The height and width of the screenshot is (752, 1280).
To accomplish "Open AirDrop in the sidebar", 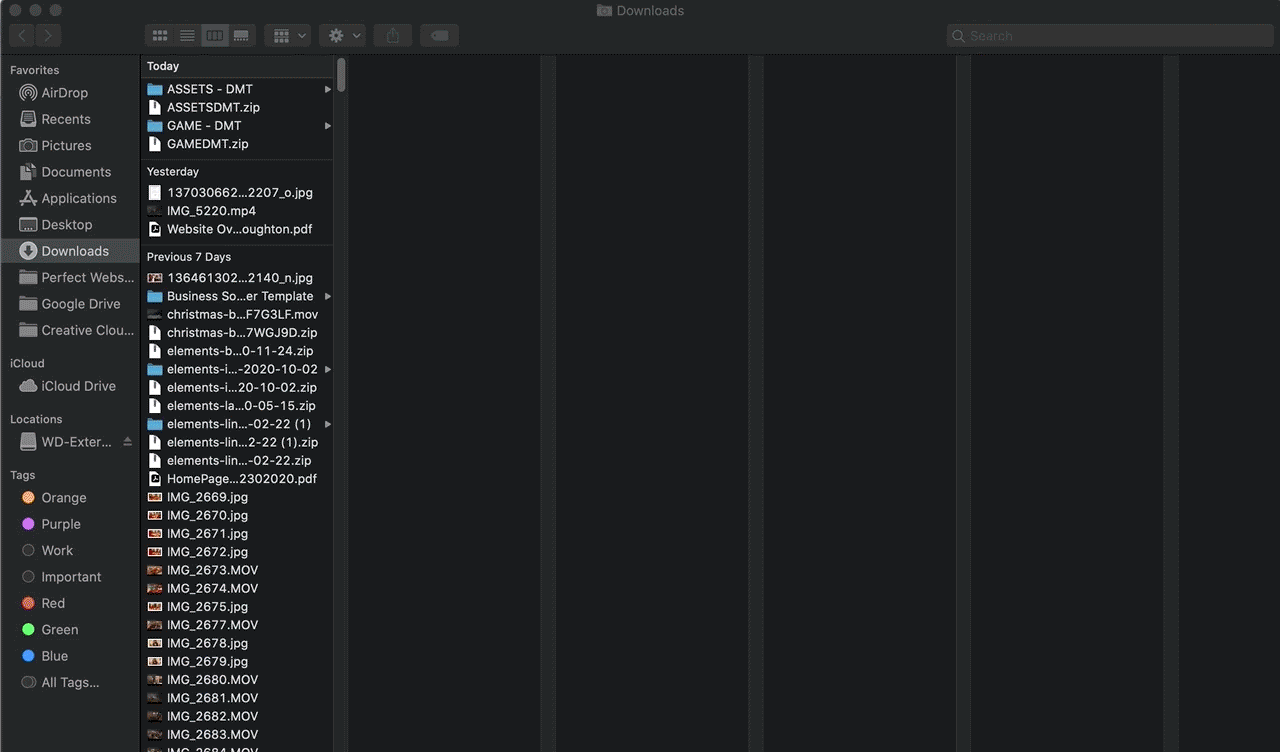I will pyautogui.click(x=64, y=93).
